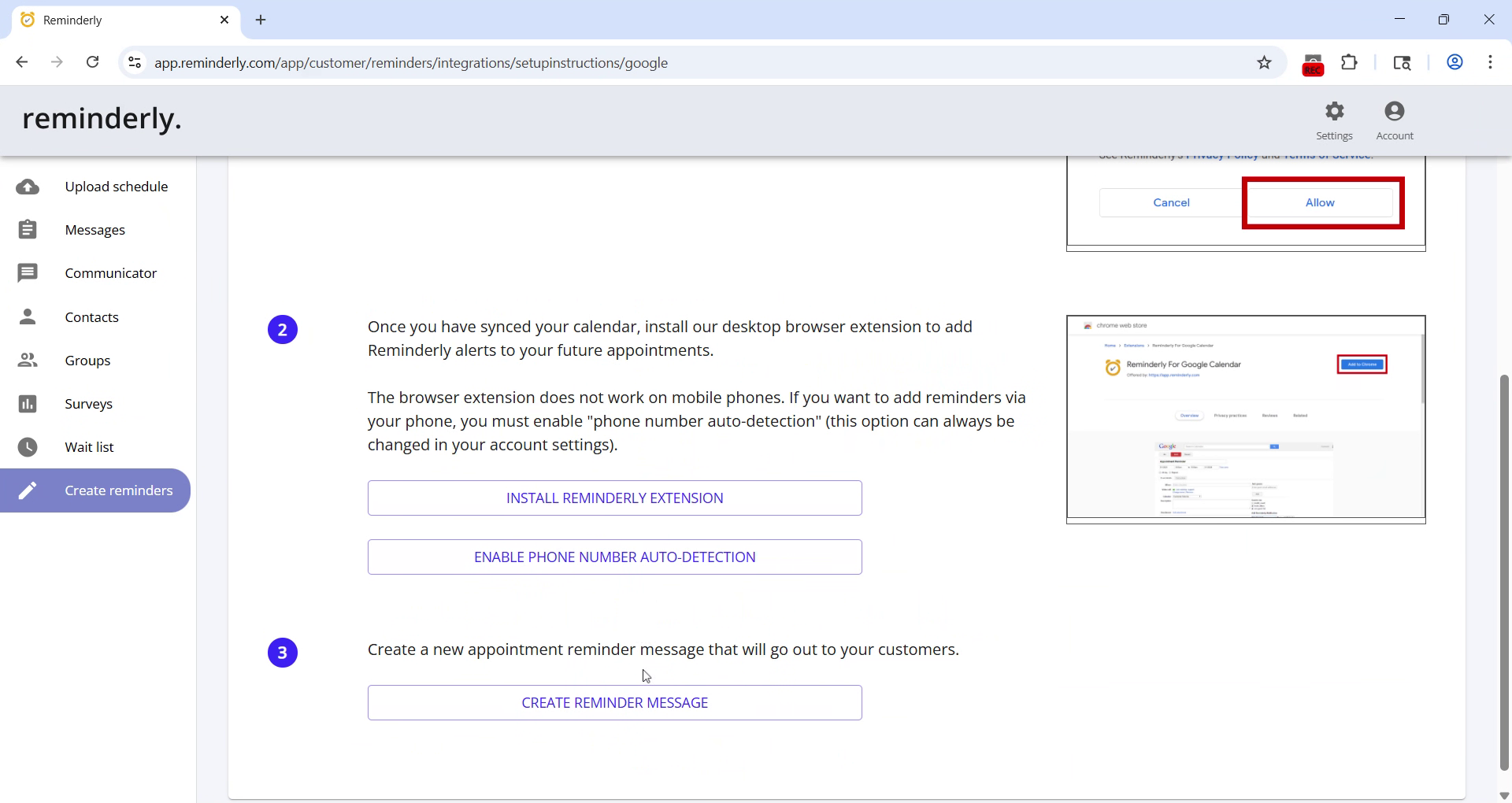Click the Account label in header
Viewport: 1512px width, 803px height.
pos(1395,135)
